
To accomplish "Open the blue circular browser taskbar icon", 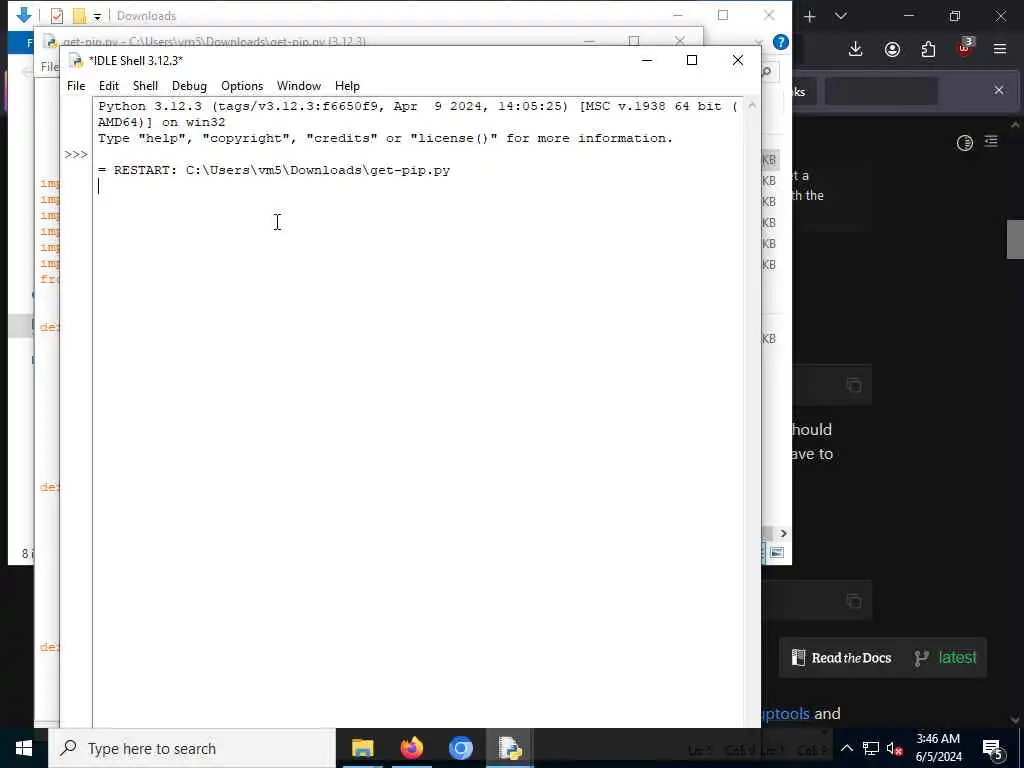I will tap(460, 748).
